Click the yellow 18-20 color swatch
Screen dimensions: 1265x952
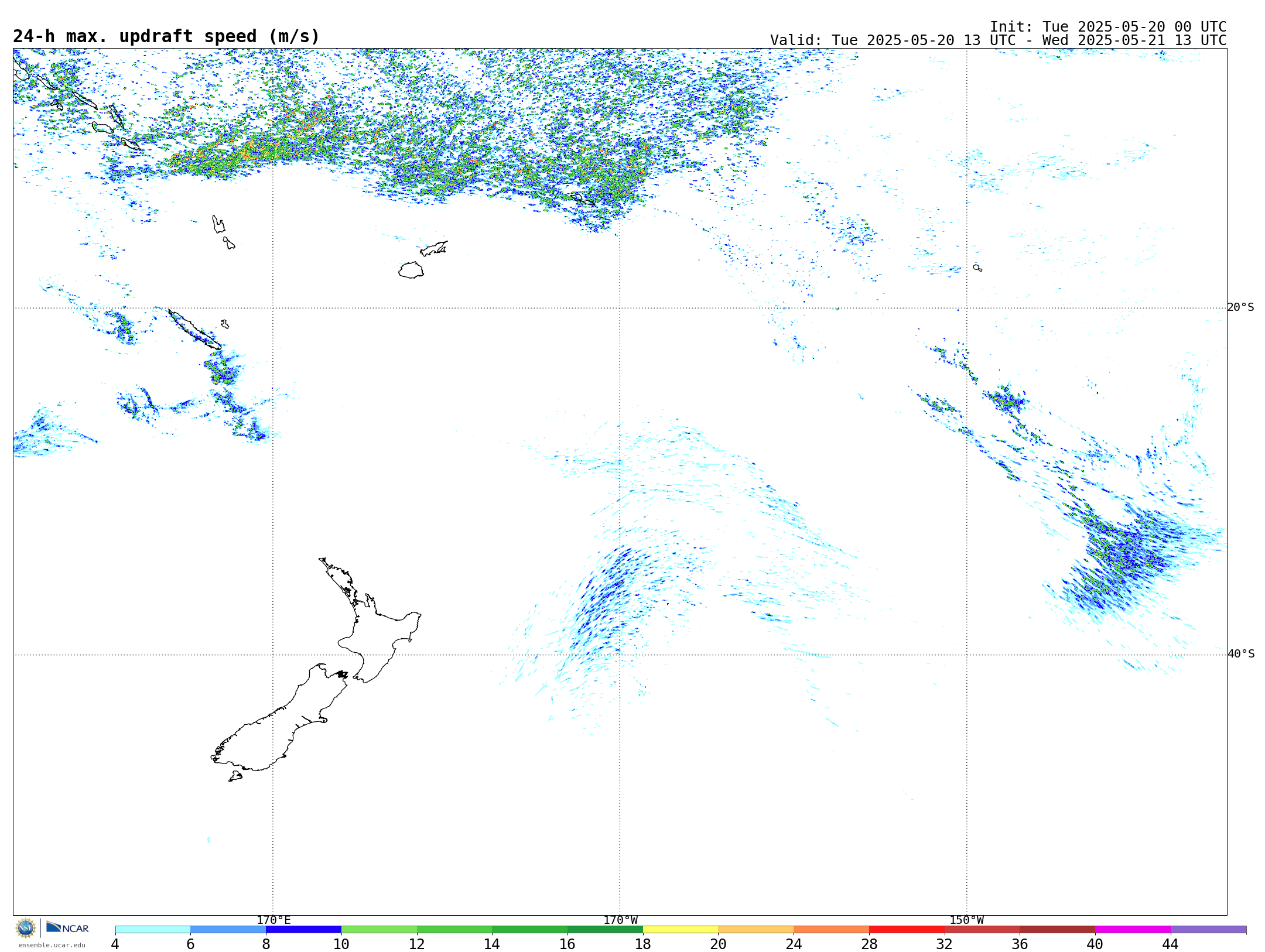681,930
